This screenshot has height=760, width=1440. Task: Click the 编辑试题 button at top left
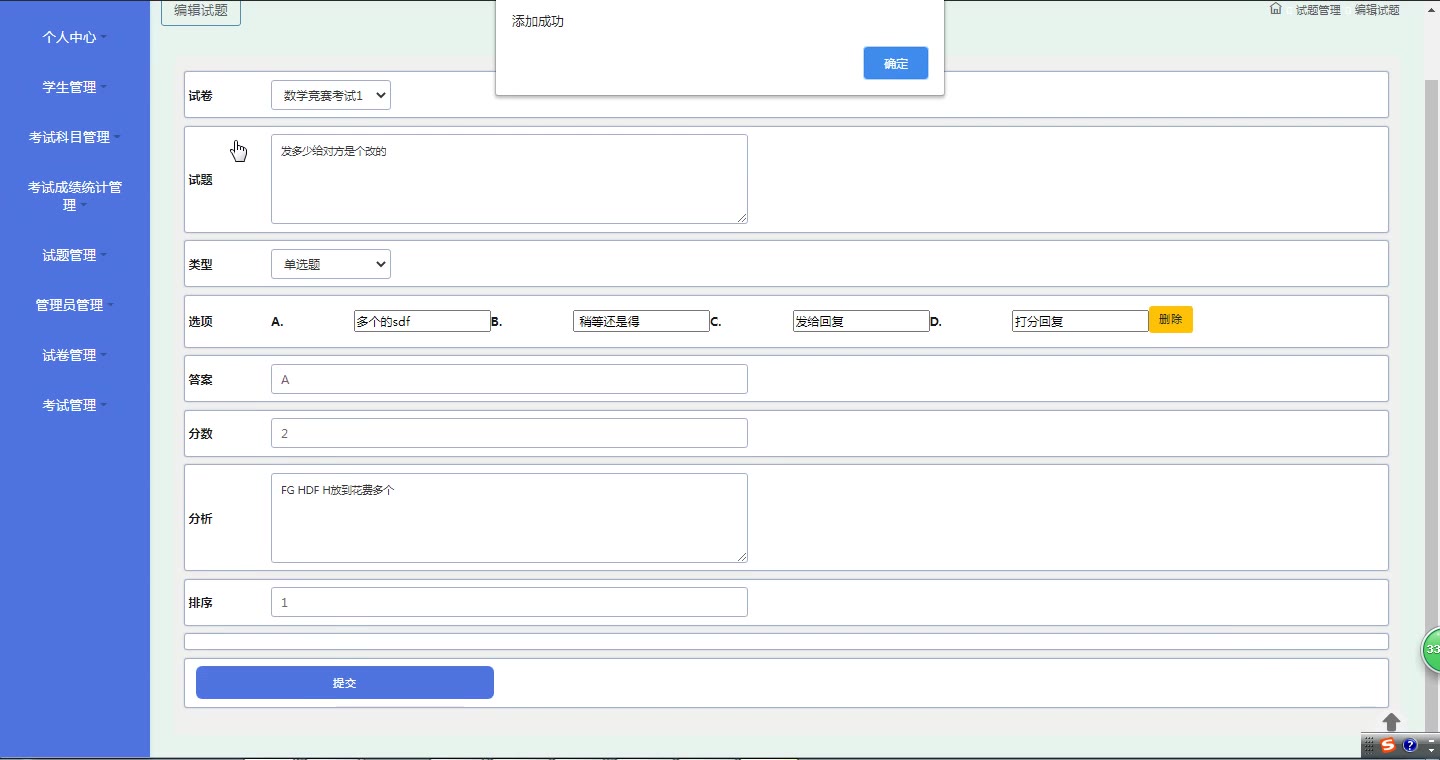click(201, 11)
